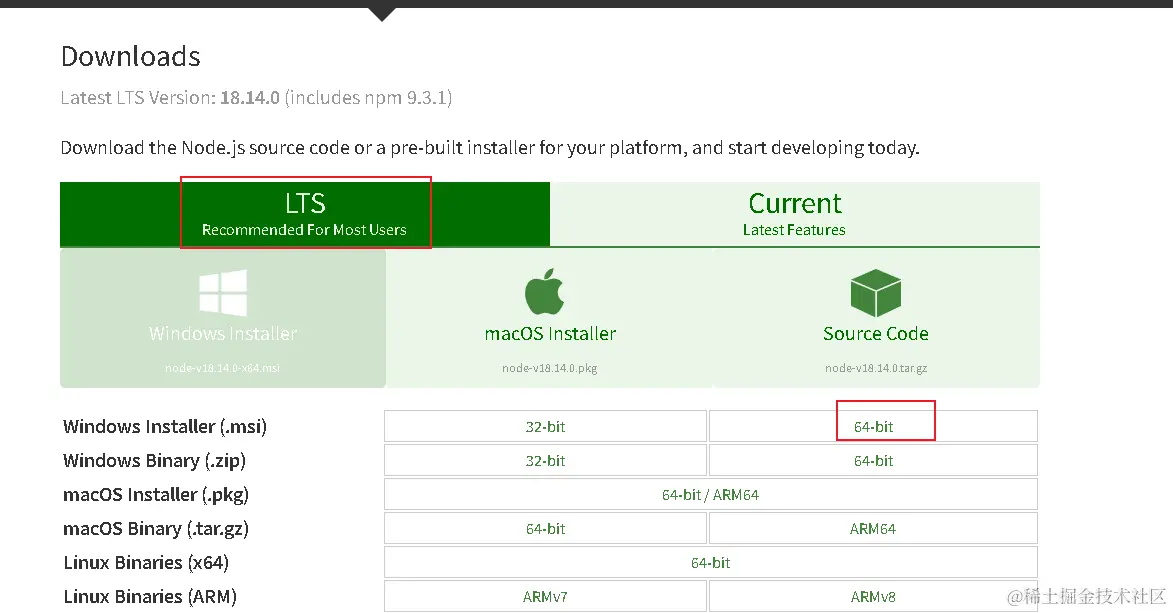Viewport: 1173px width, 613px height.
Task: Click Windows Binary (.zip) row label
Action: tap(154, 461)
